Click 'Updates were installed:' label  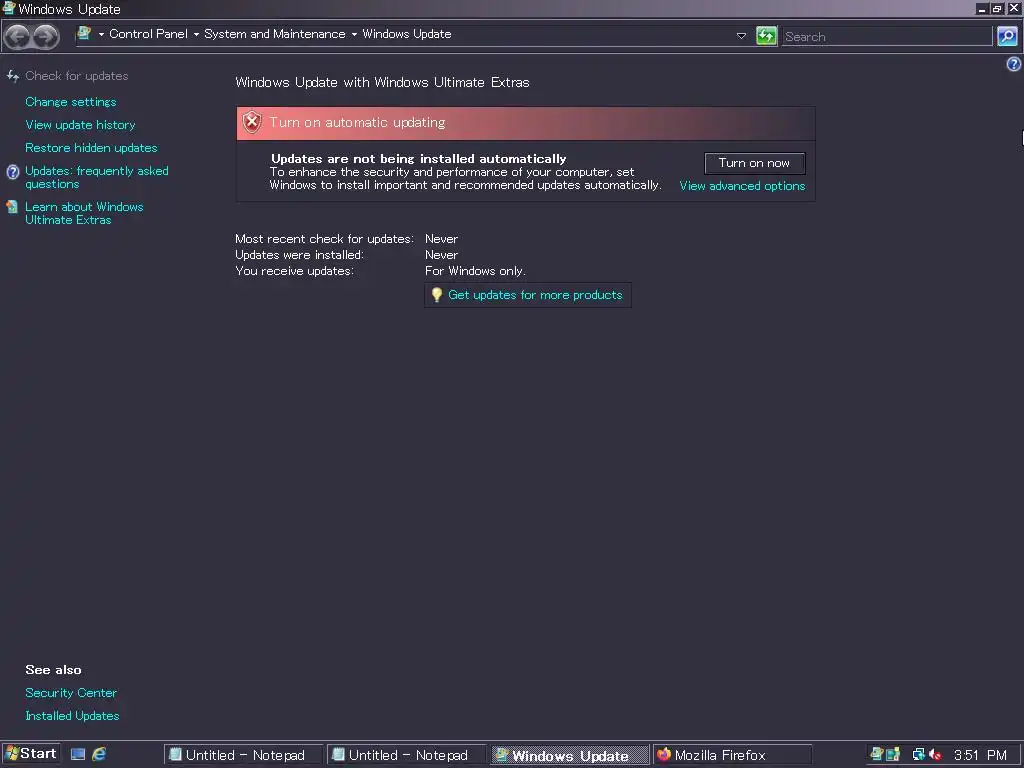pos(299,255)
